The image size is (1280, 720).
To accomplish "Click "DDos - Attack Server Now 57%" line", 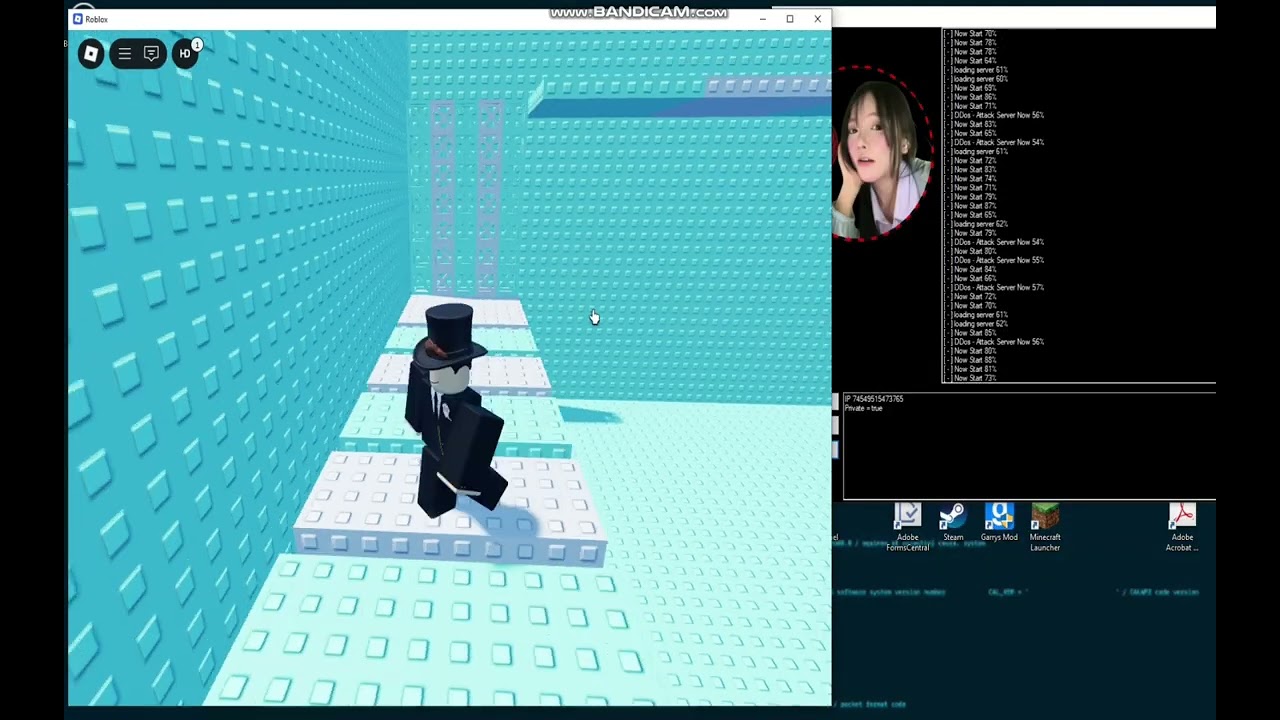I will click(995, 287).
